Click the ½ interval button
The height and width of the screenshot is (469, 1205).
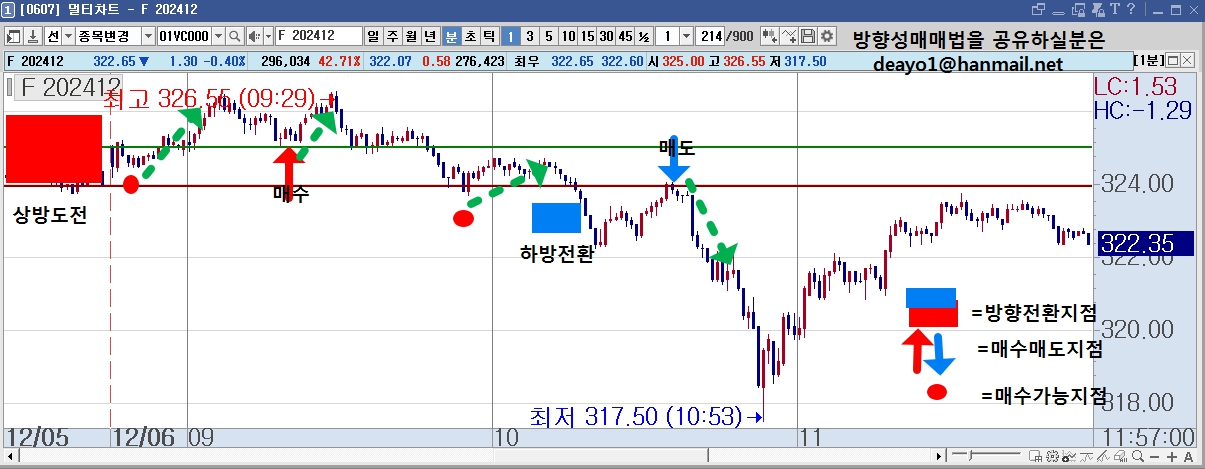coord(644,36)
